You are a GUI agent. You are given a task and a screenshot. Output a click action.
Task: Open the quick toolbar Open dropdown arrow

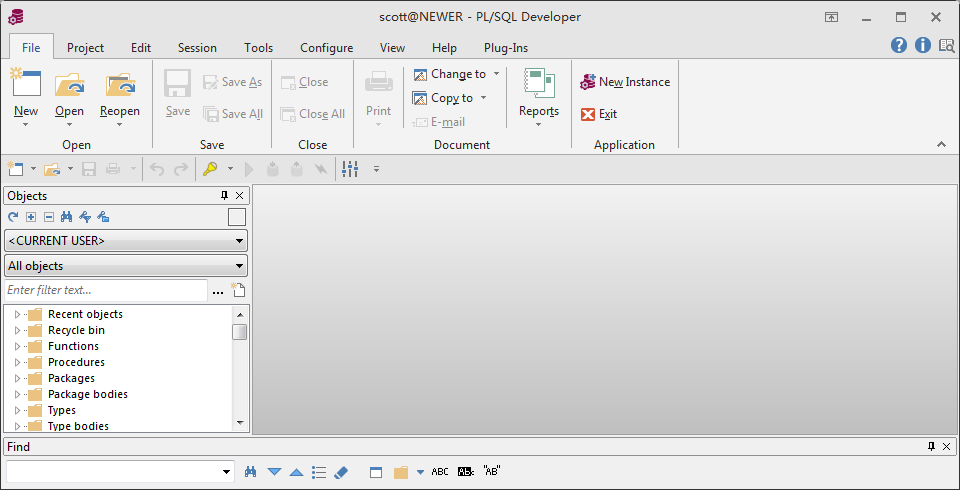click(70, 168)
